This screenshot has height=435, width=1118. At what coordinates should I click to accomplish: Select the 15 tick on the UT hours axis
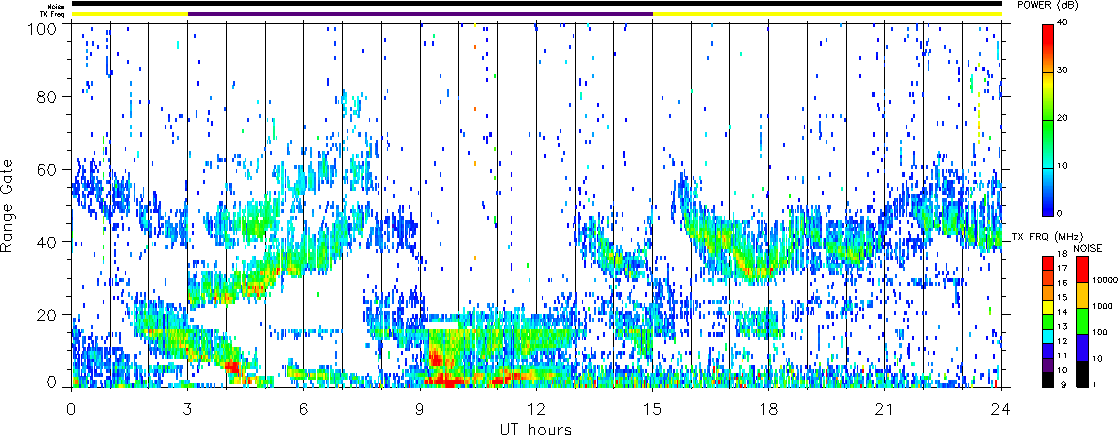pyautogui.click(x=652, y=409)
